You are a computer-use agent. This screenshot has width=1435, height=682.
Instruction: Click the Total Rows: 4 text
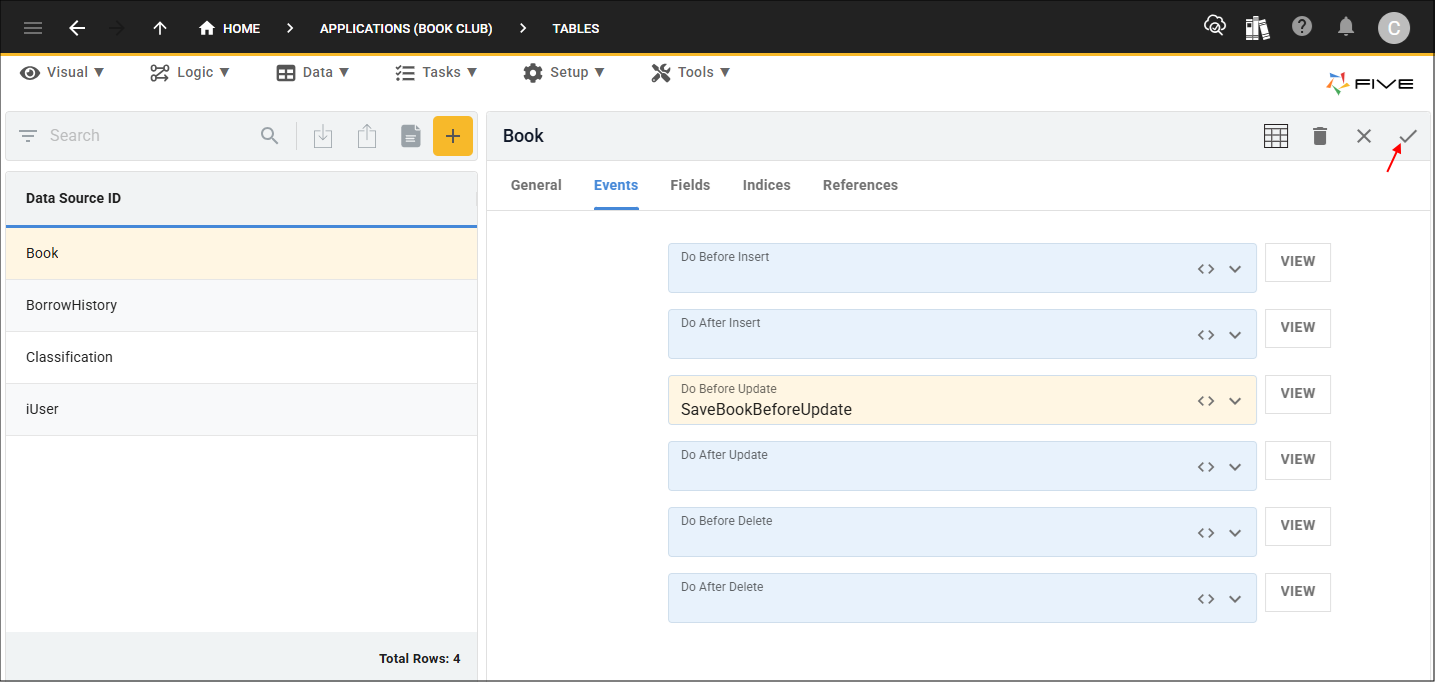point(420,658)
